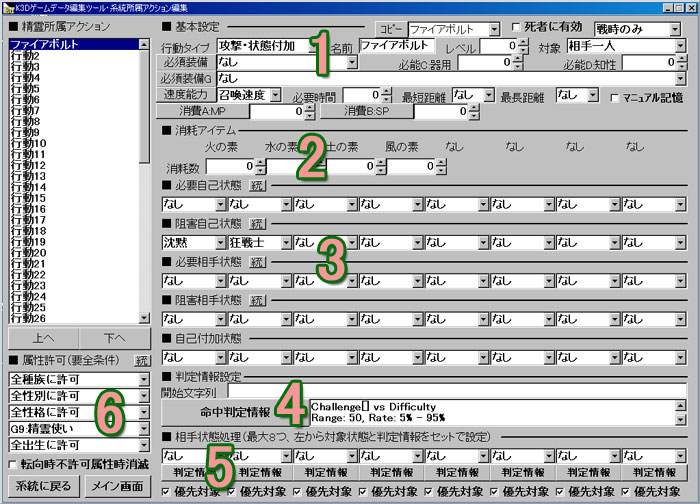
Task: Open the 必須装備G なし dropdown
Action: coord(680,79)
